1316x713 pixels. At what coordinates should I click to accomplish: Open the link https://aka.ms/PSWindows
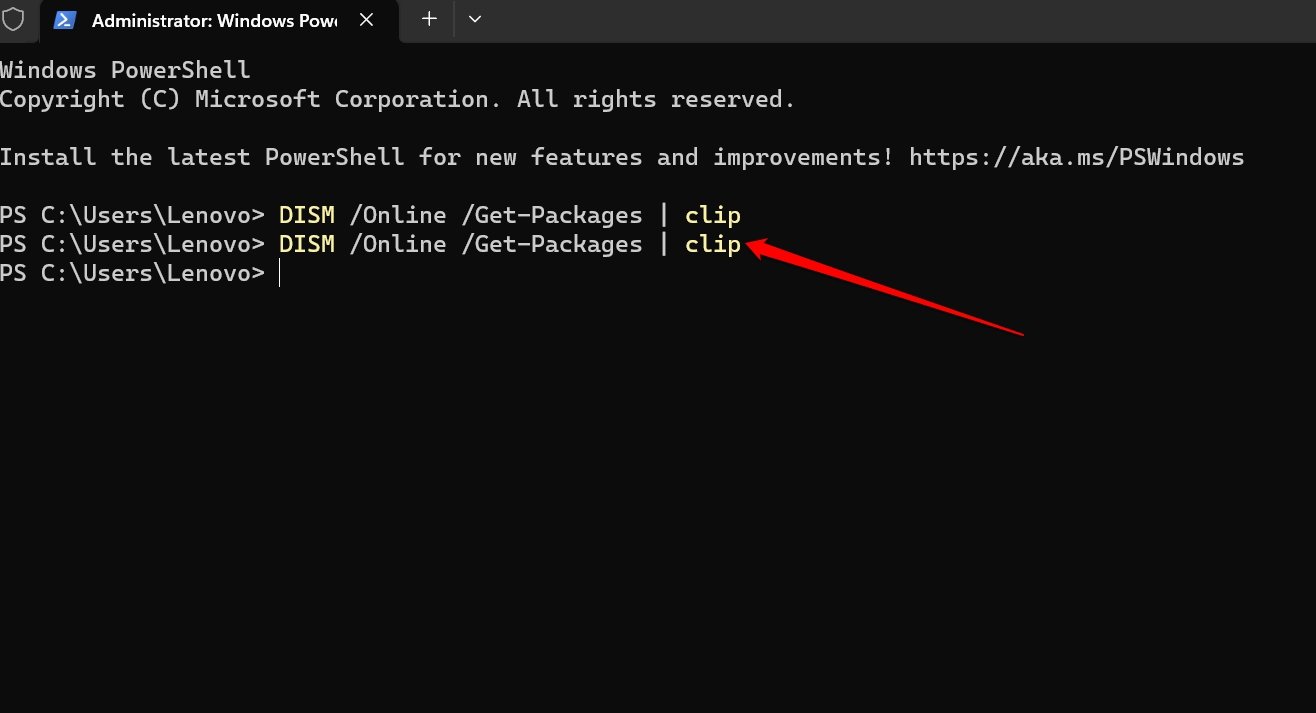tap(1076, 156)
